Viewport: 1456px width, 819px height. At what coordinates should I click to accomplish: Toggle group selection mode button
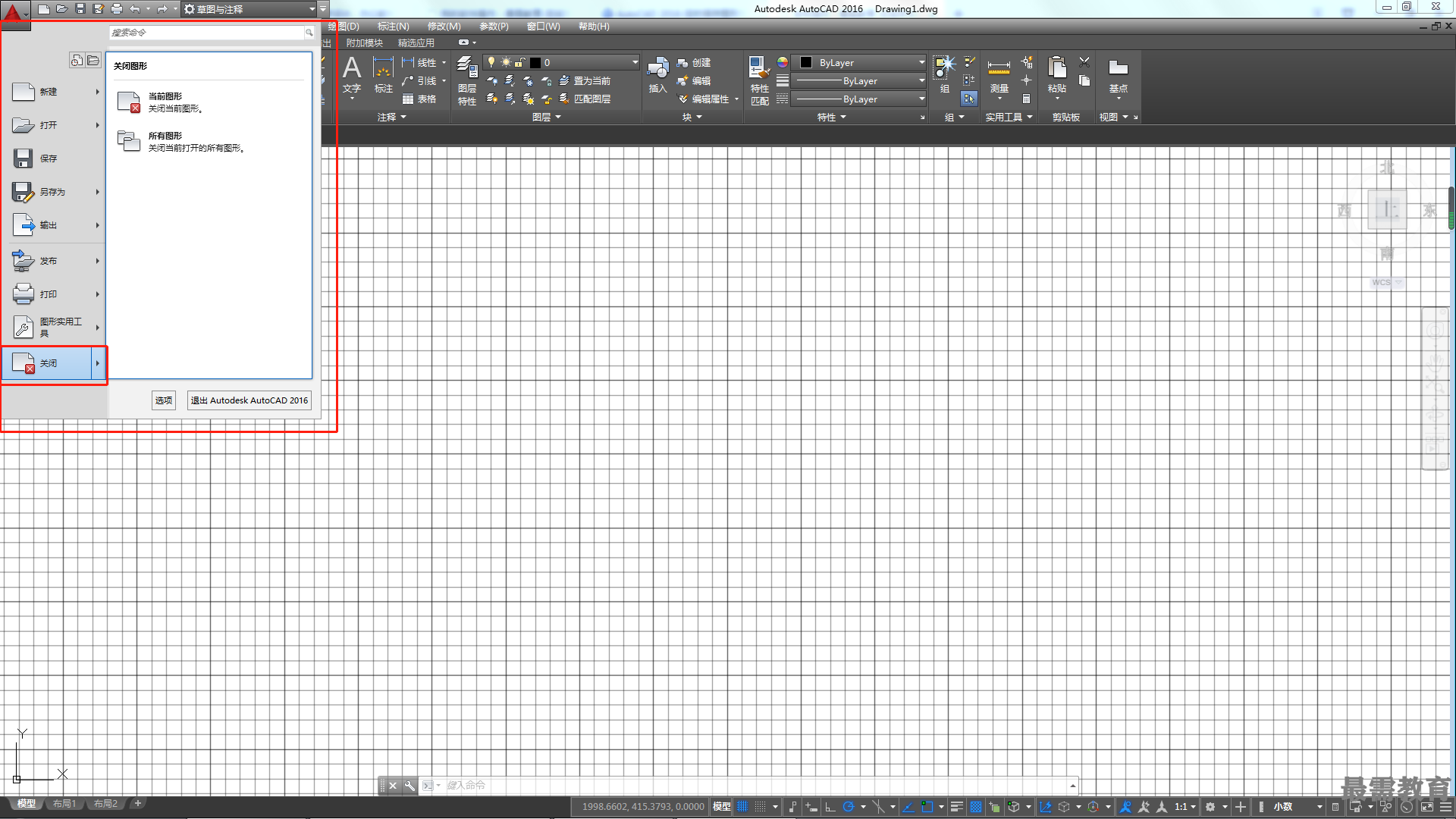click(969, 99)
